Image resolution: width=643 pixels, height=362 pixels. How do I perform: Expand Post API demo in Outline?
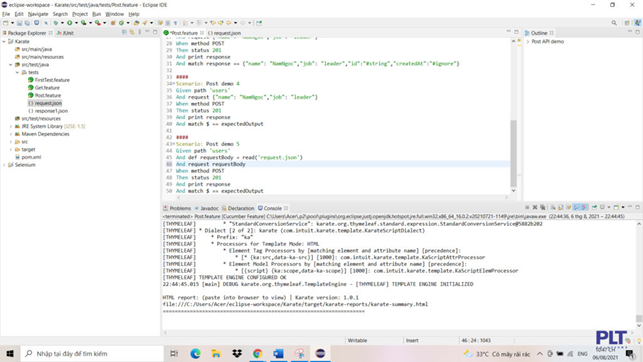[x=528, y=42]
